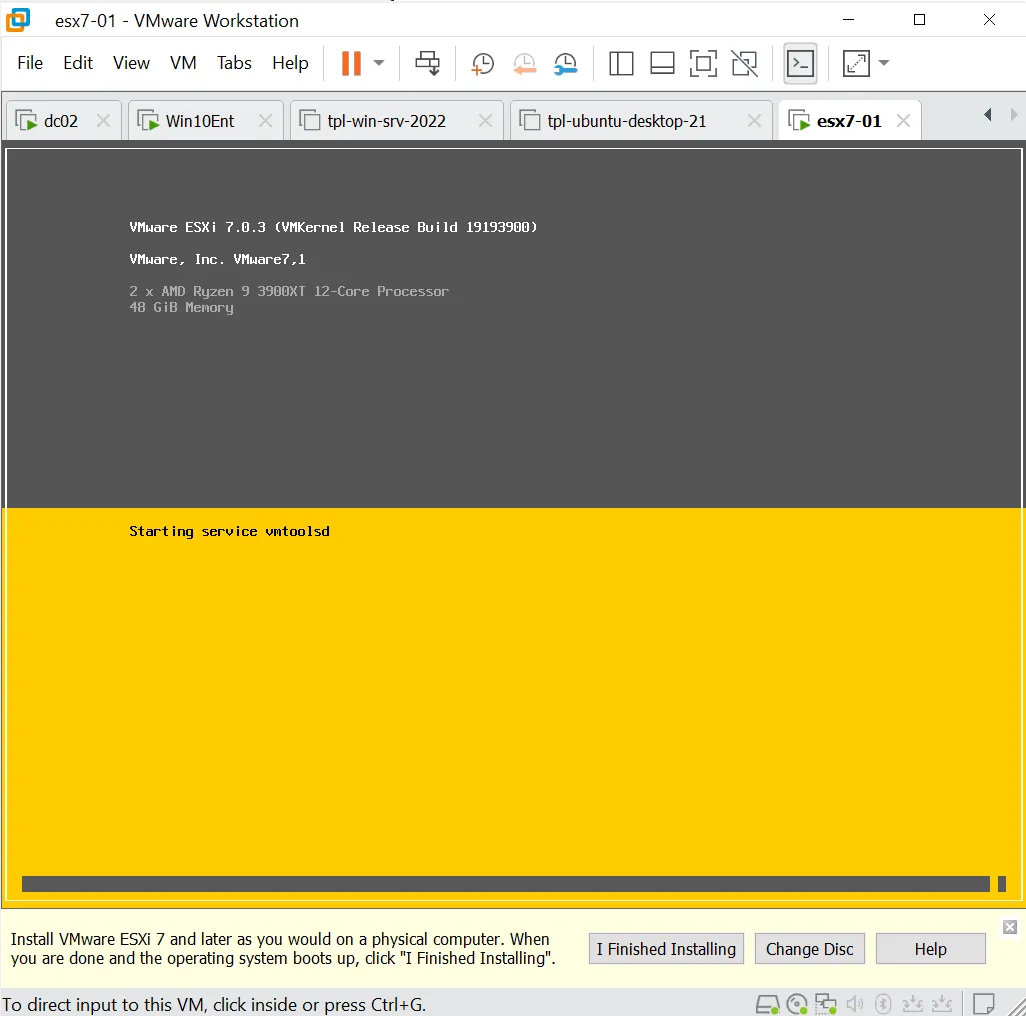The image size is (1026, 1016).
Task: Revert VM to previous snapshot icon
Action: click(524, 63)
